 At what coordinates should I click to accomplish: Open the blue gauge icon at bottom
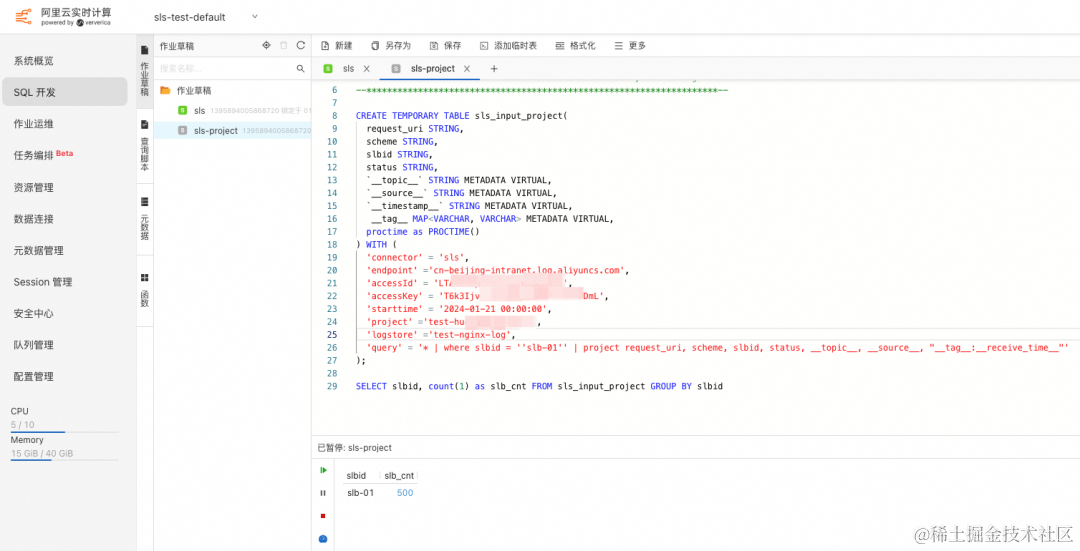323,539
